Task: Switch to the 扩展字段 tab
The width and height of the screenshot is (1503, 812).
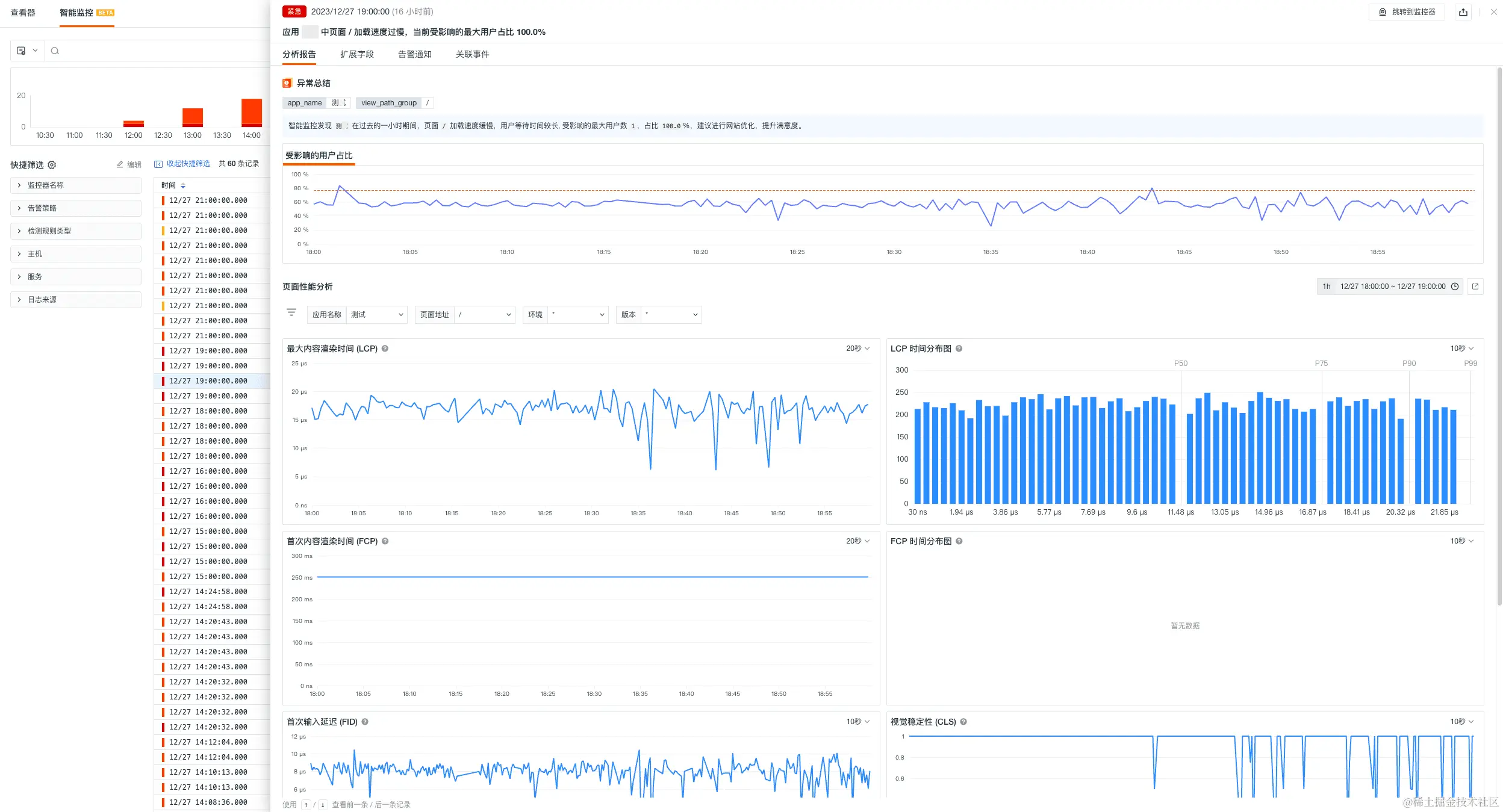Action: [356, 54]
